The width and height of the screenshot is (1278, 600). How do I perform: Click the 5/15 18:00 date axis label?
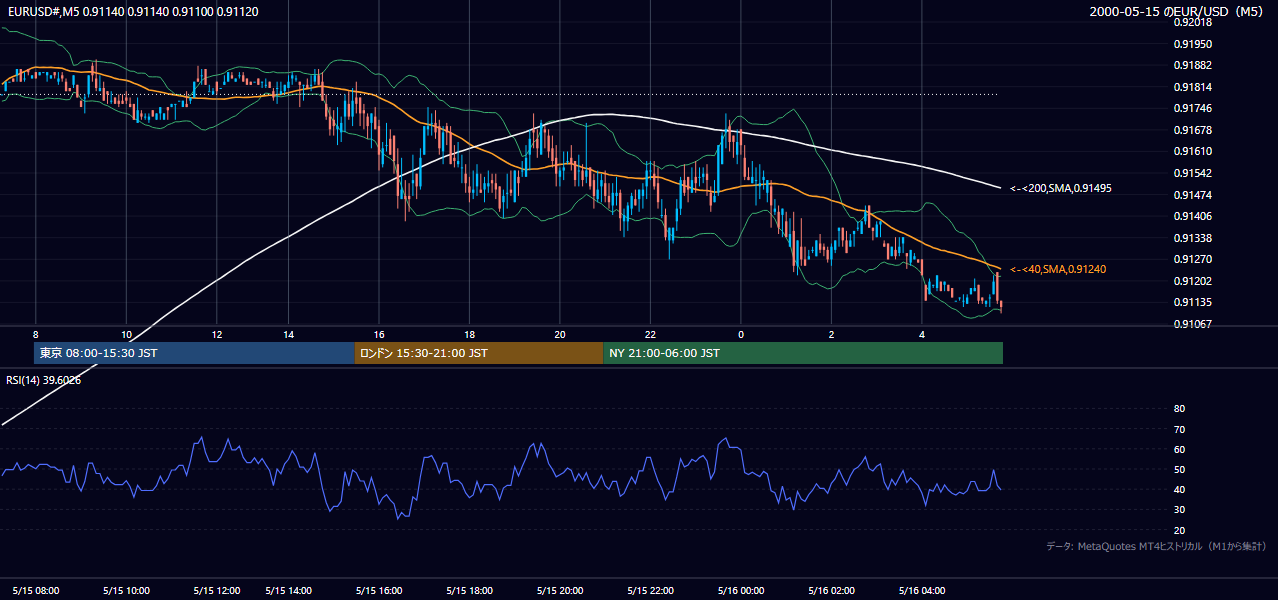[x=468, y=590]
